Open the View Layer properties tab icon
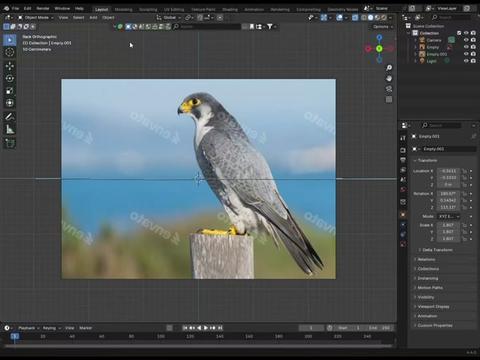This screenshot has width=480, height=360. point(403,170)
